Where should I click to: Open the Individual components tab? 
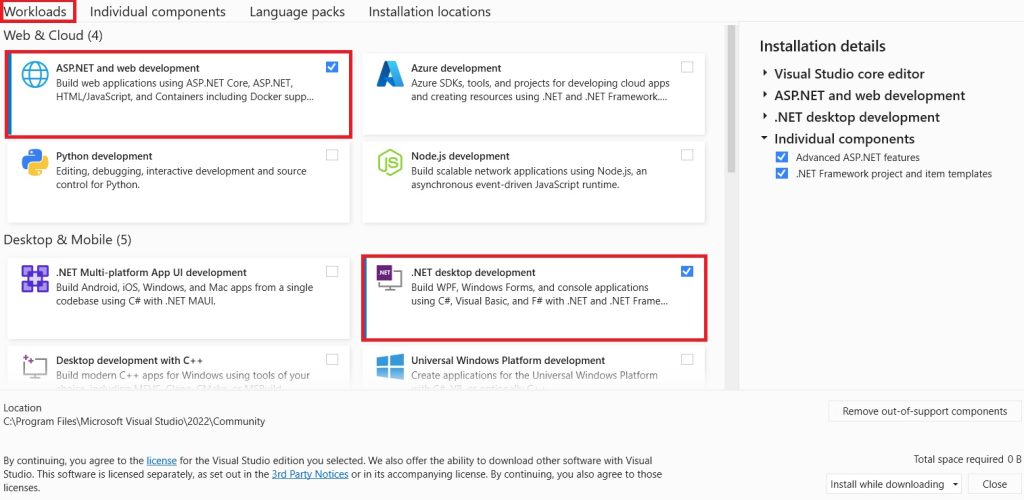[157, 12]
